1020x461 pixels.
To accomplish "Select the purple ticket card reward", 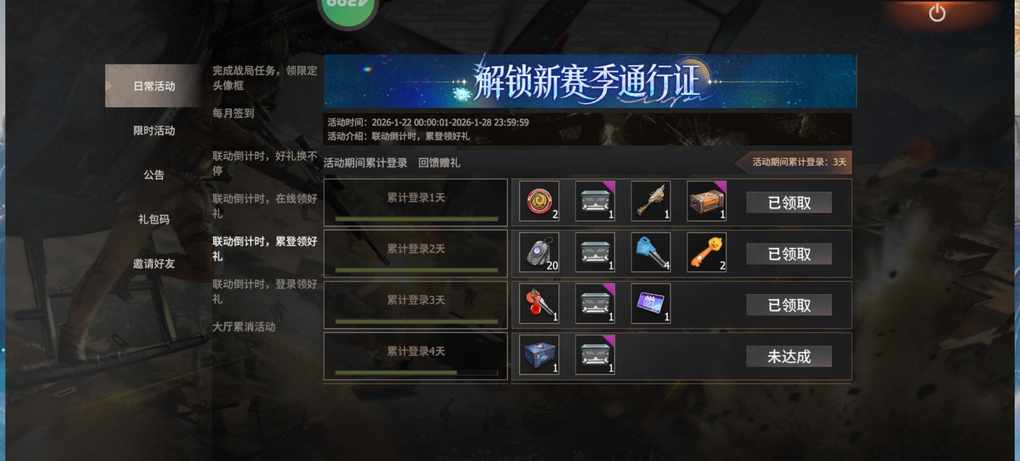I will click(x=651, y=304).
